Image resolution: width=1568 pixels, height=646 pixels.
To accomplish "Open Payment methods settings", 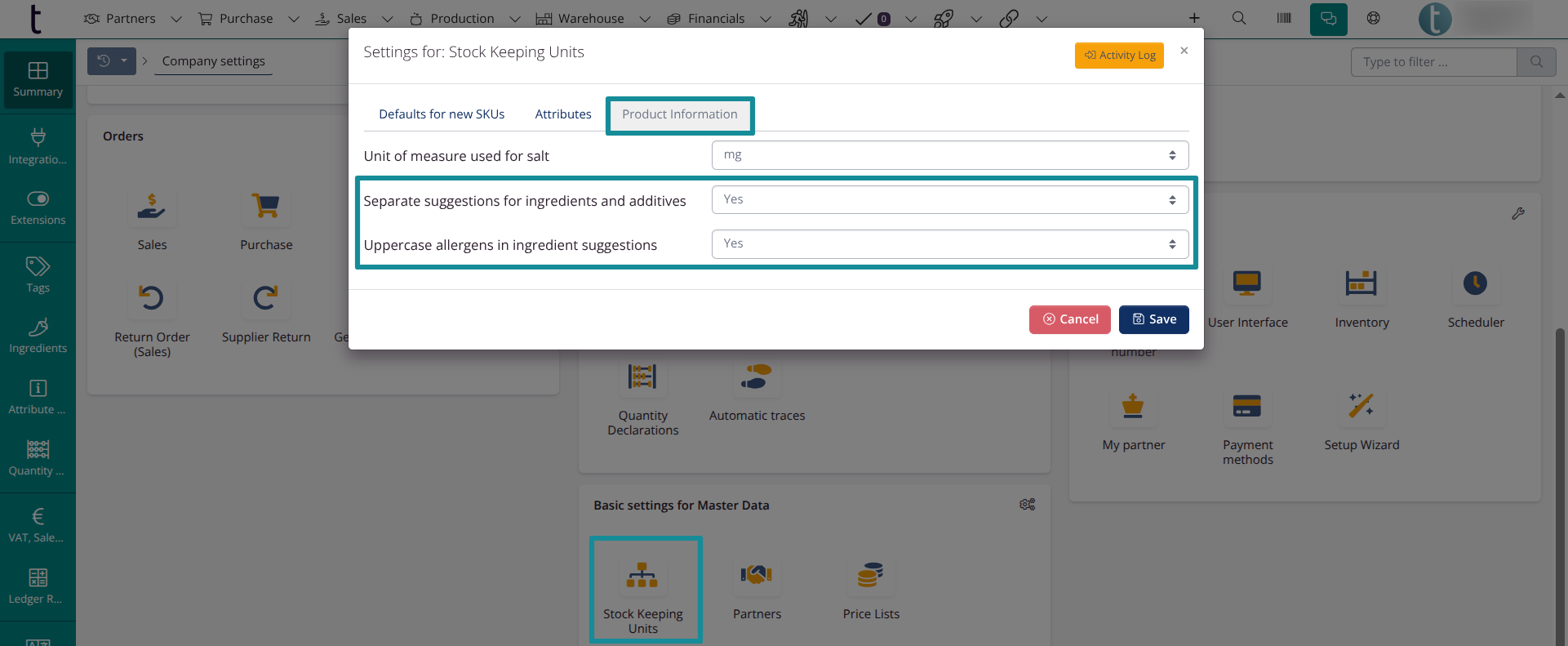I will tap(1246, 406).
